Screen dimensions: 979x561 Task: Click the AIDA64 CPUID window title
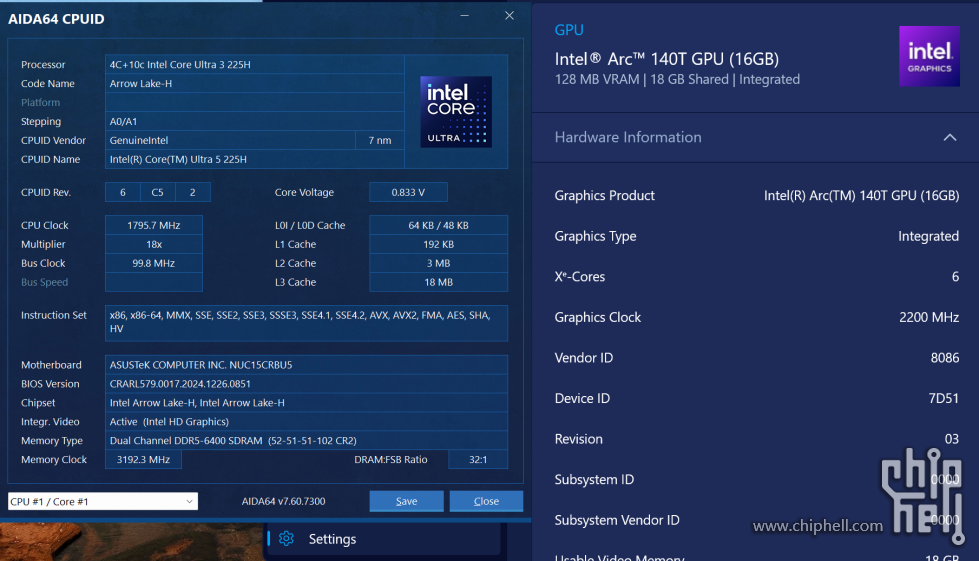56,19
